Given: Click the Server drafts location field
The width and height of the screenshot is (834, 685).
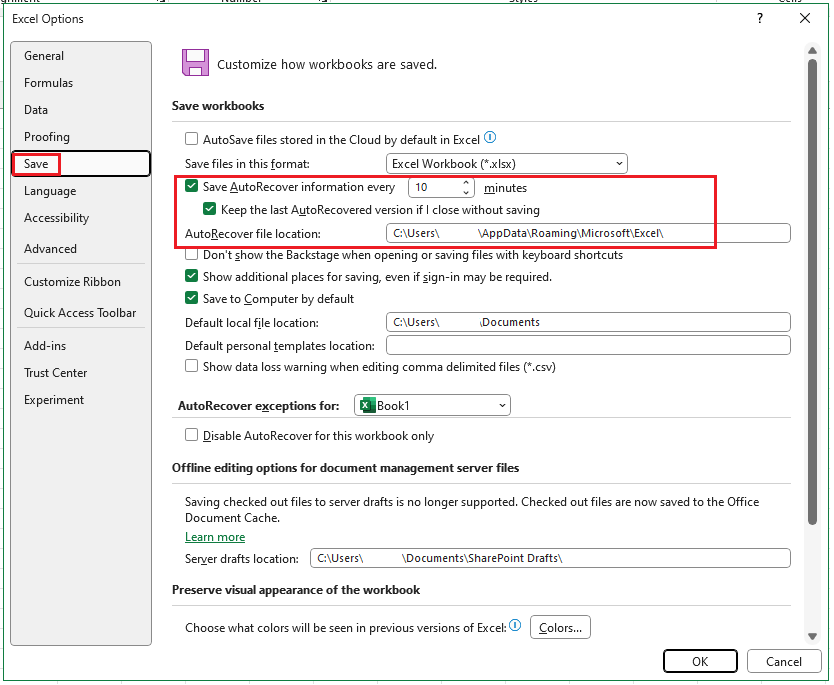Looking at the screenshot, I should click(550, 558).
